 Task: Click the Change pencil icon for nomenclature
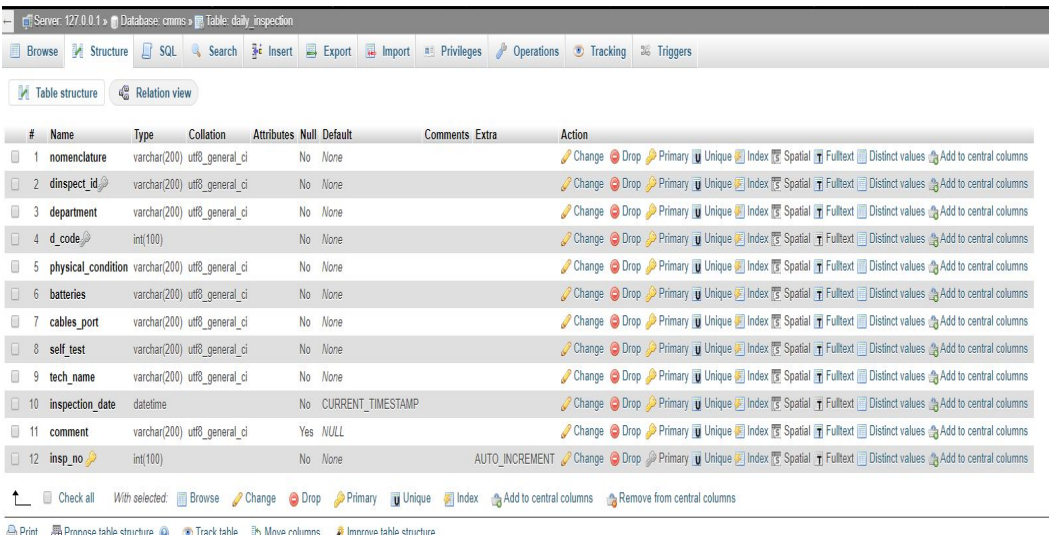pos(566,156)
